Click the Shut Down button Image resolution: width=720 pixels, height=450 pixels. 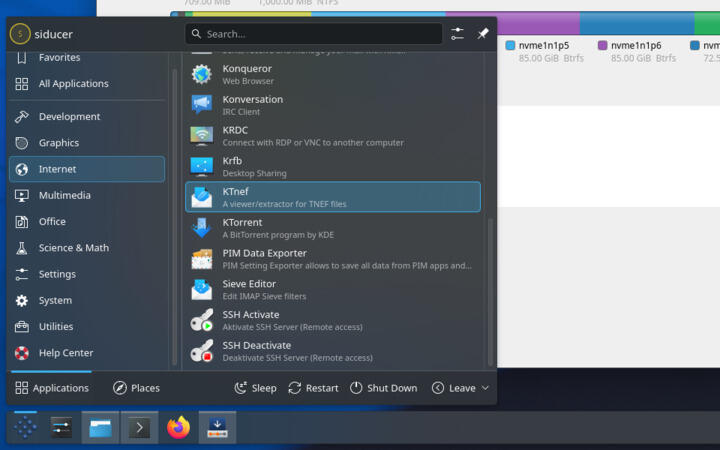(x=383, y=388)
